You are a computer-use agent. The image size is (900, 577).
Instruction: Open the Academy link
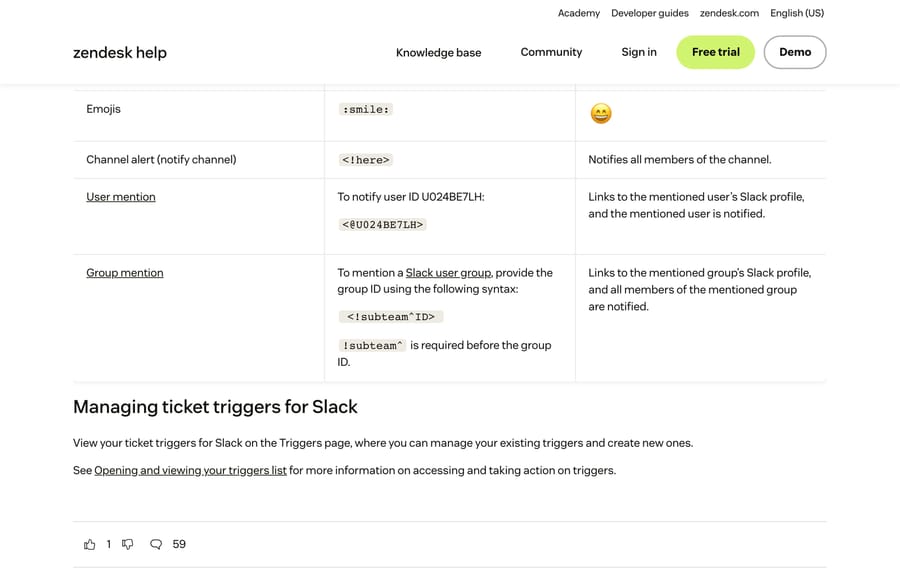(x=579, y=13)
